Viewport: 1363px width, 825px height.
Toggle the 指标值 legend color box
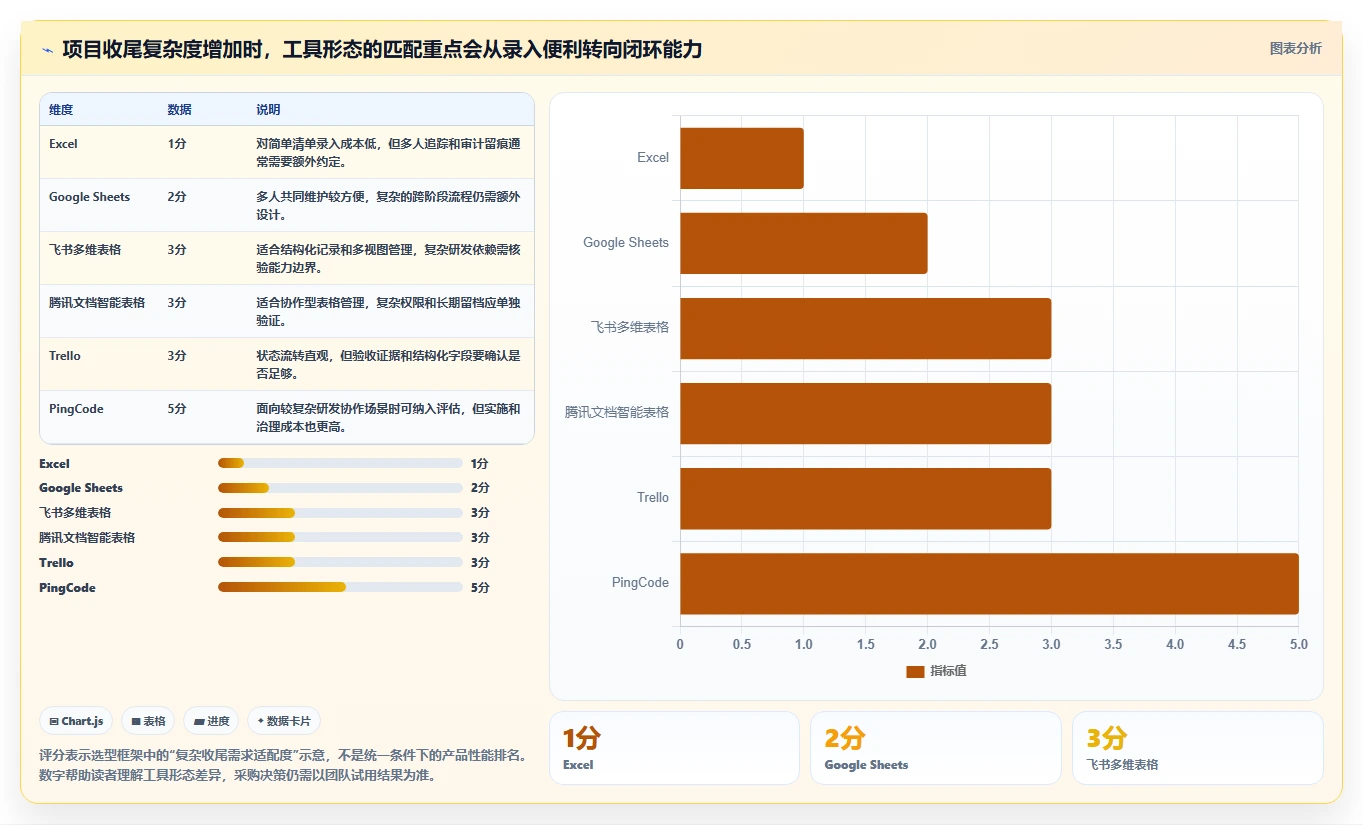point(915,671)
